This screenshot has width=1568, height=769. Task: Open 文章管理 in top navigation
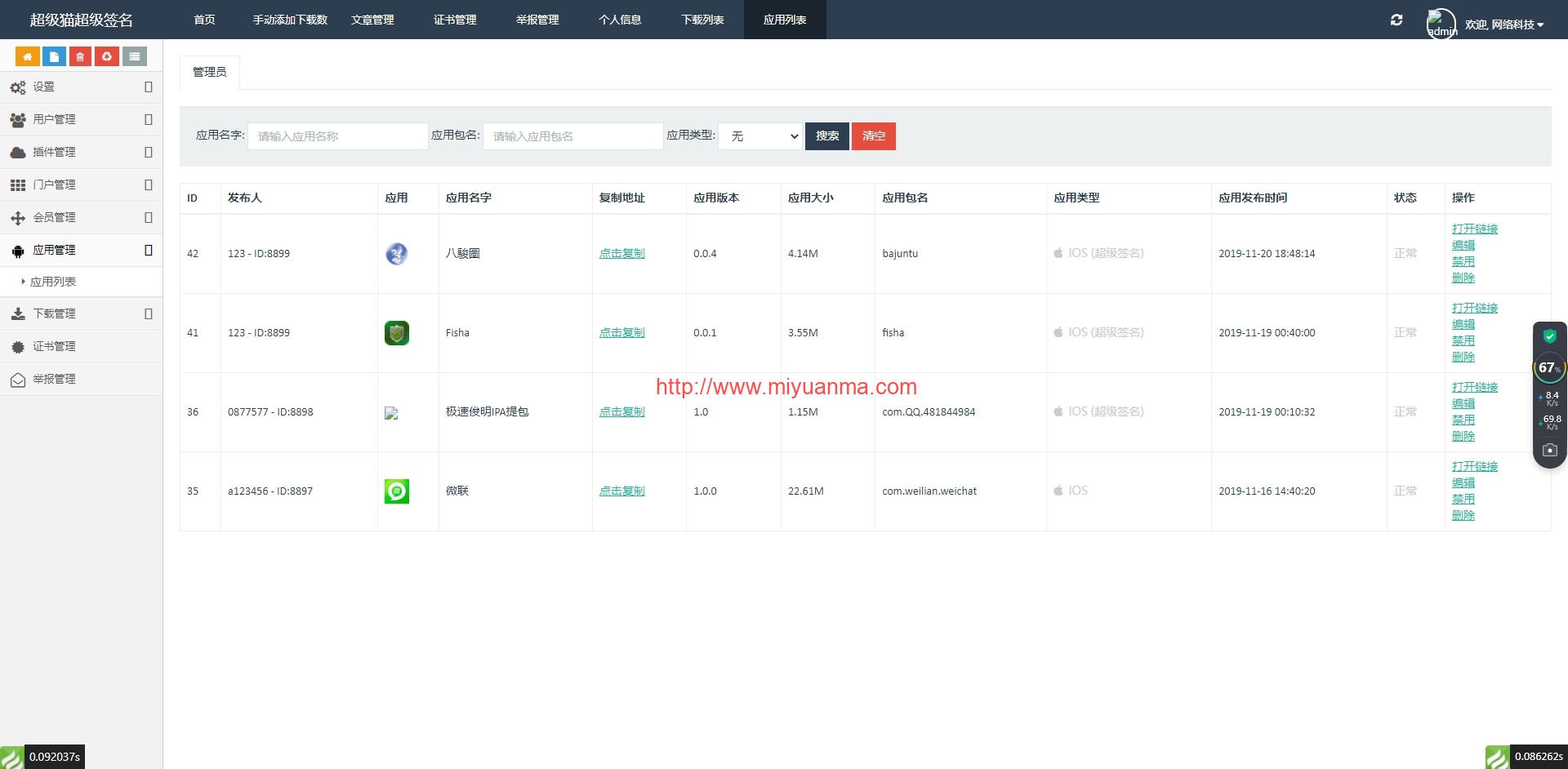coord(372,20)
